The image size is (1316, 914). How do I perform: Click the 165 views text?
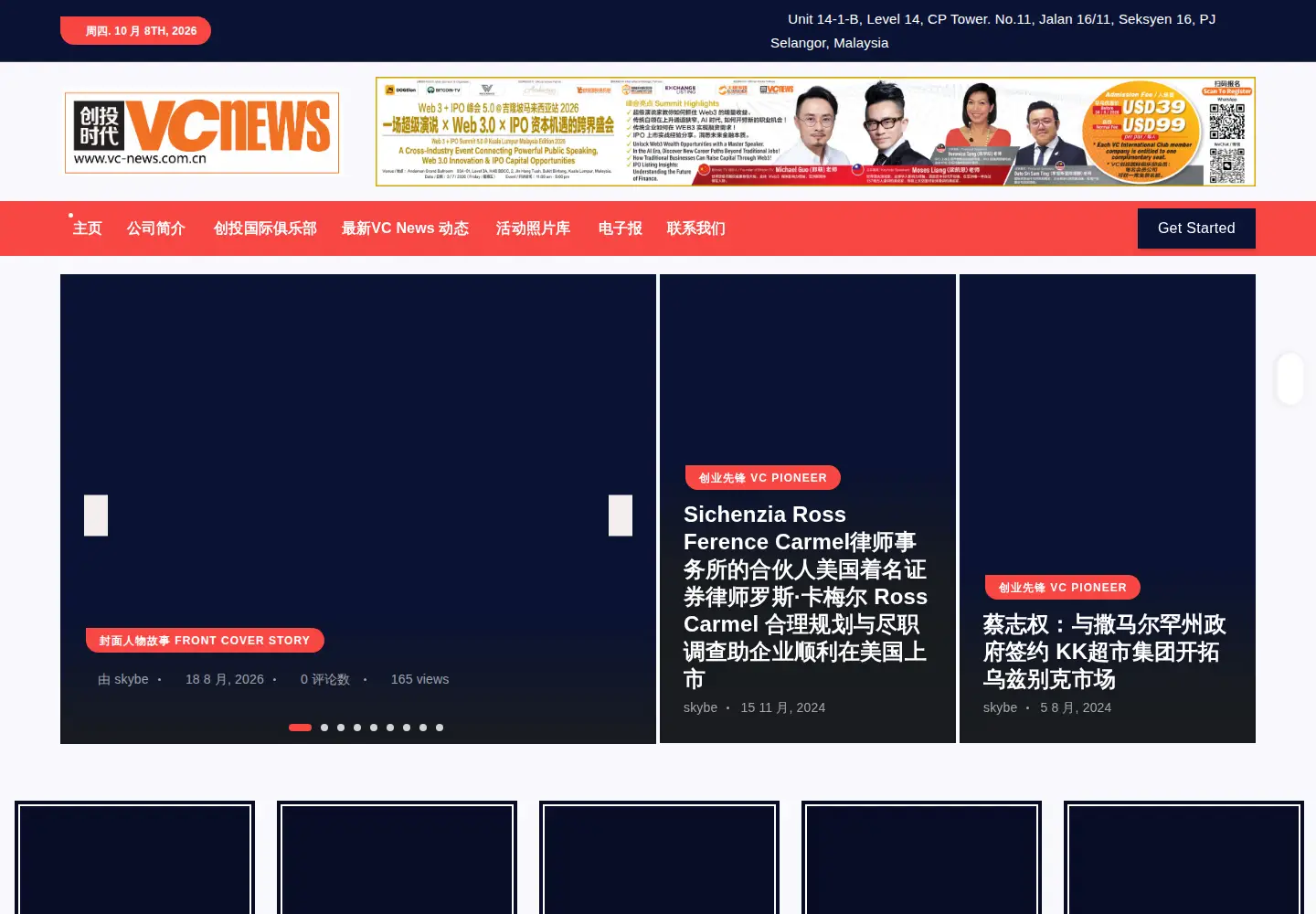tap(420, 679)
